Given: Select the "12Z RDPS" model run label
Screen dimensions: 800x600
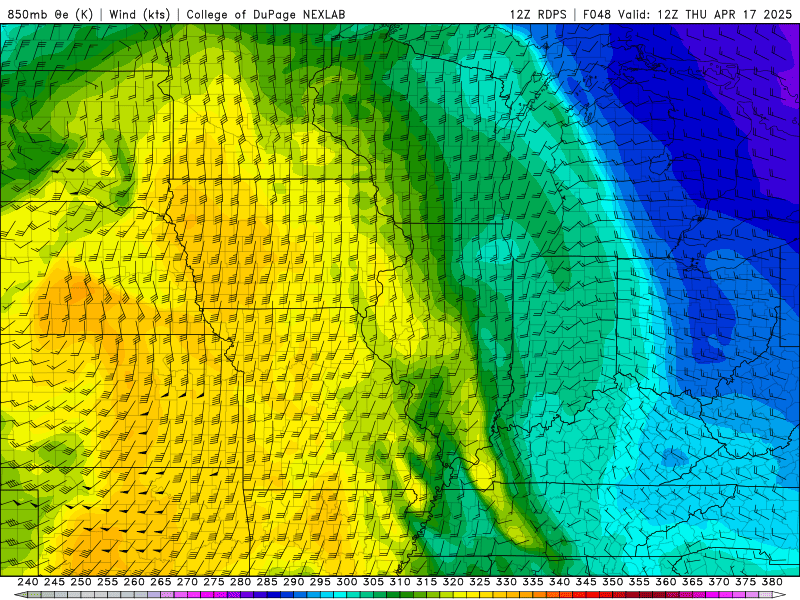Looking at the screenshot, I should point(538,14).
